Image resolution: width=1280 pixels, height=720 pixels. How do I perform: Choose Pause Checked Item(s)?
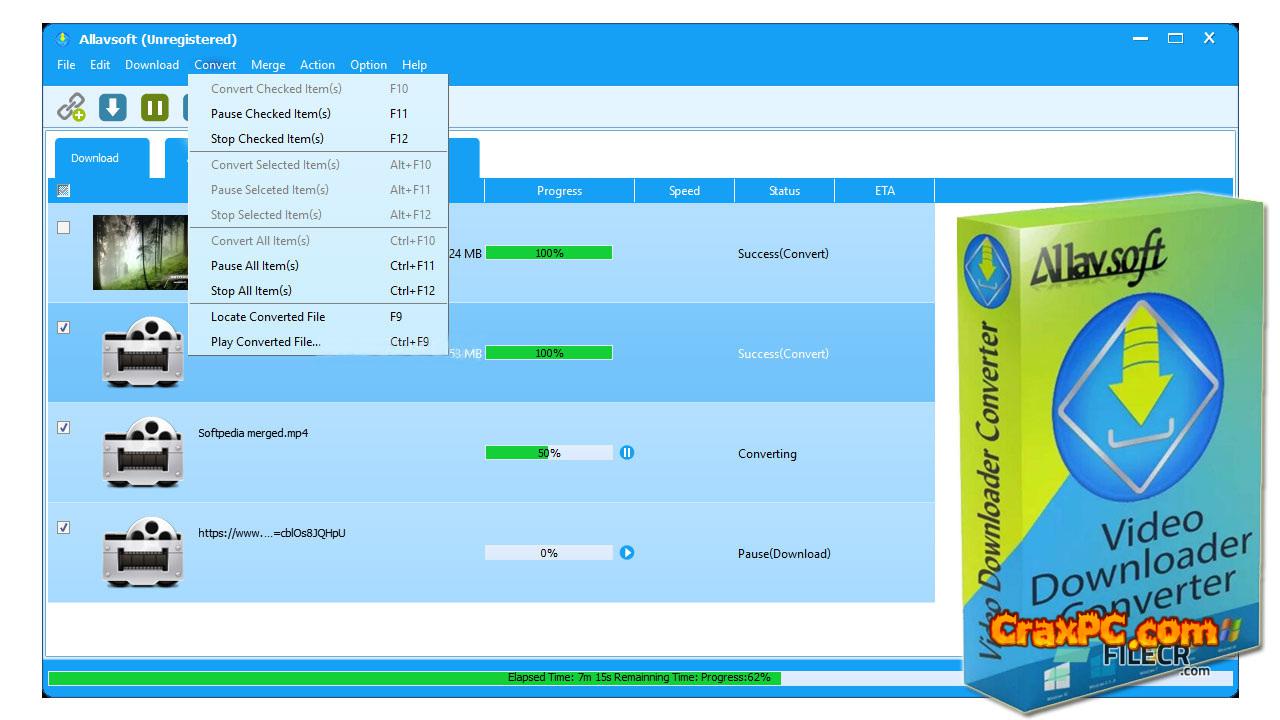(318, 114)
